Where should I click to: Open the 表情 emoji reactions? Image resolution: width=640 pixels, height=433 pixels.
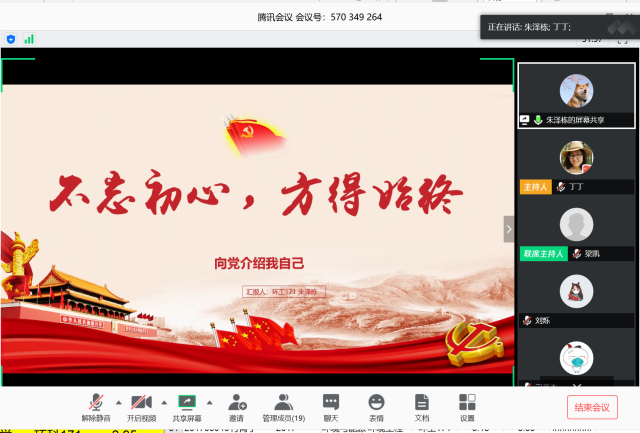point(376,406)
